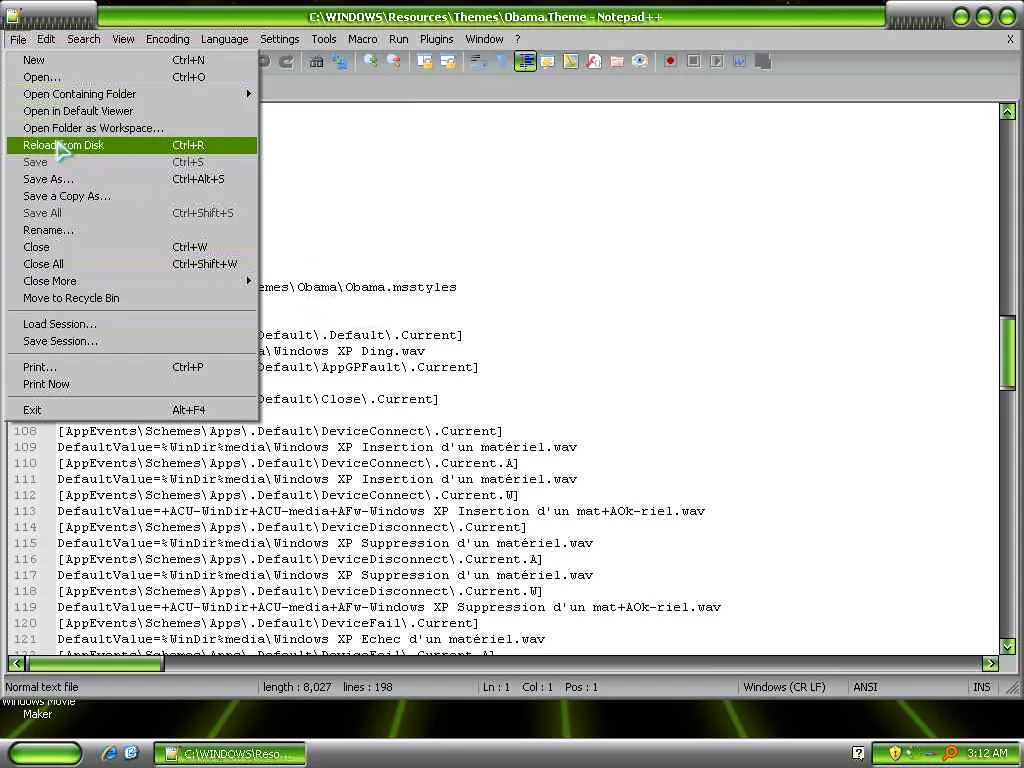
Task: Choose Load Session... entry
Action: [x=132, y=324]
